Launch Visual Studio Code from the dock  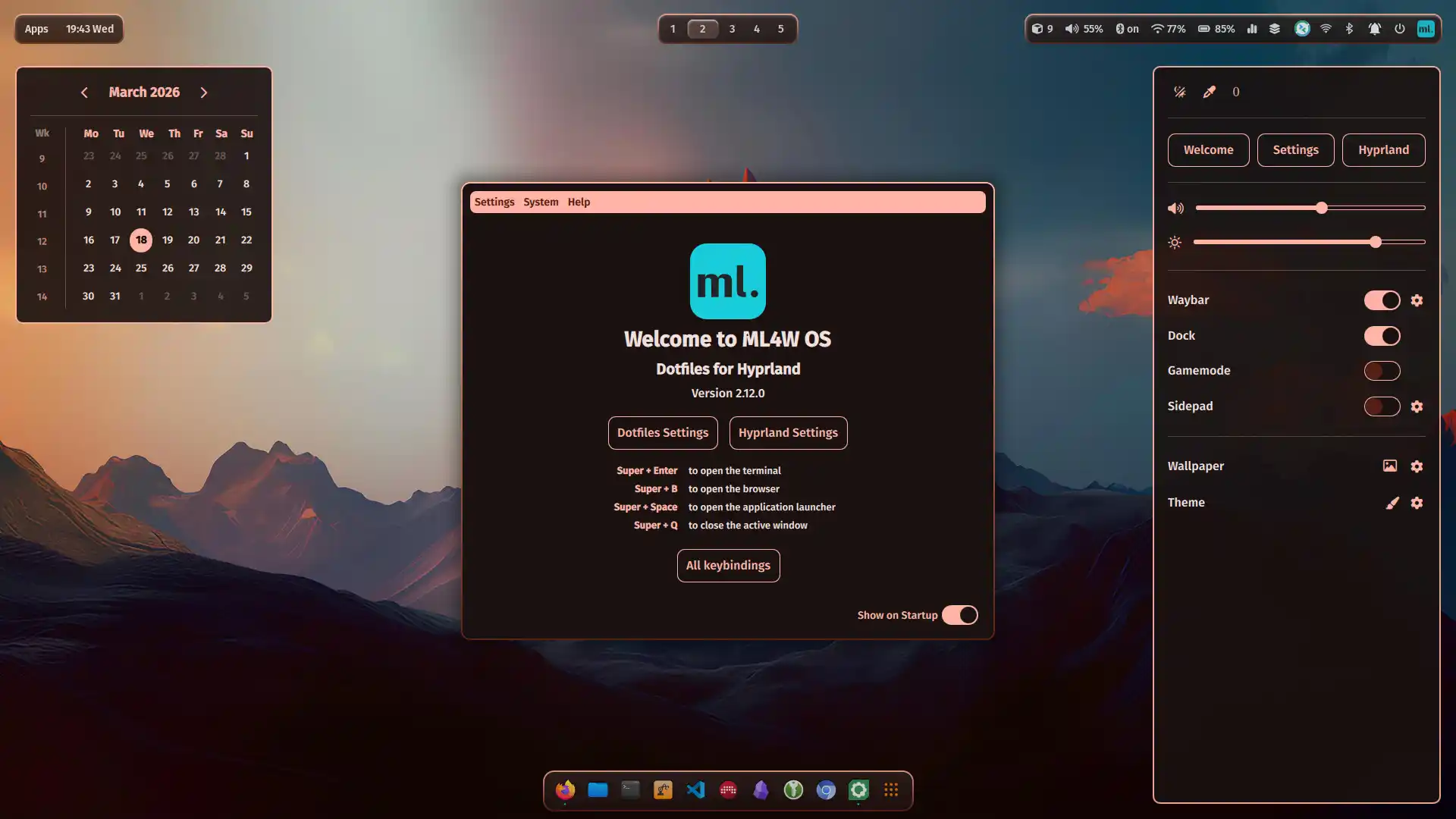(x=695, y=789)
